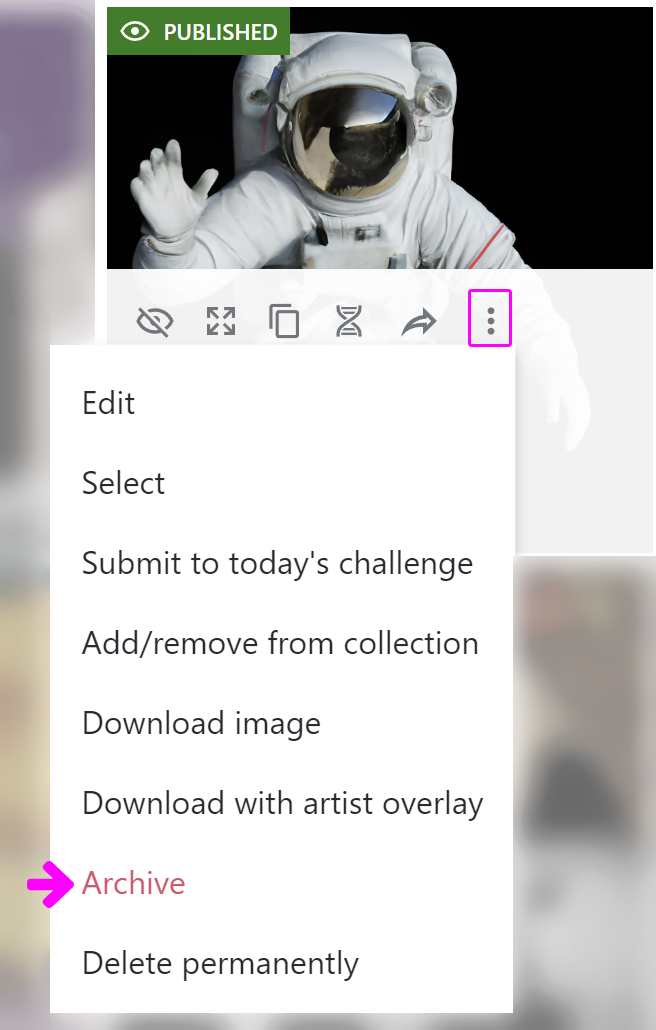
Task: Click Download image menu entry
Action: pos(201,723)
